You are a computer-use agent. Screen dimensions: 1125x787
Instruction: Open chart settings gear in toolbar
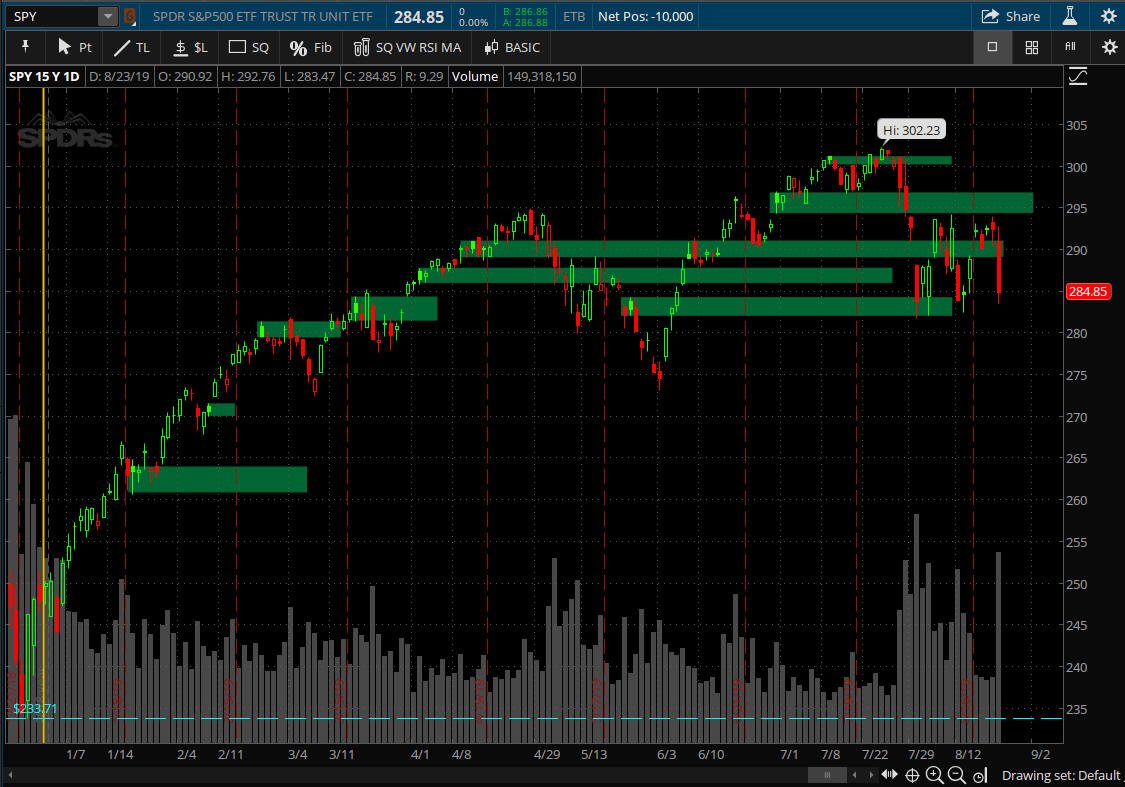tap(1109, 47)
